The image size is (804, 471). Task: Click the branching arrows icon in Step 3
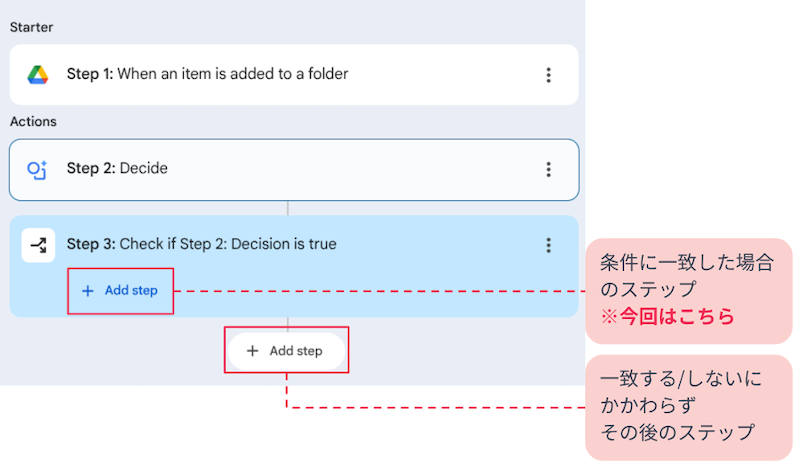pos(38,245)
